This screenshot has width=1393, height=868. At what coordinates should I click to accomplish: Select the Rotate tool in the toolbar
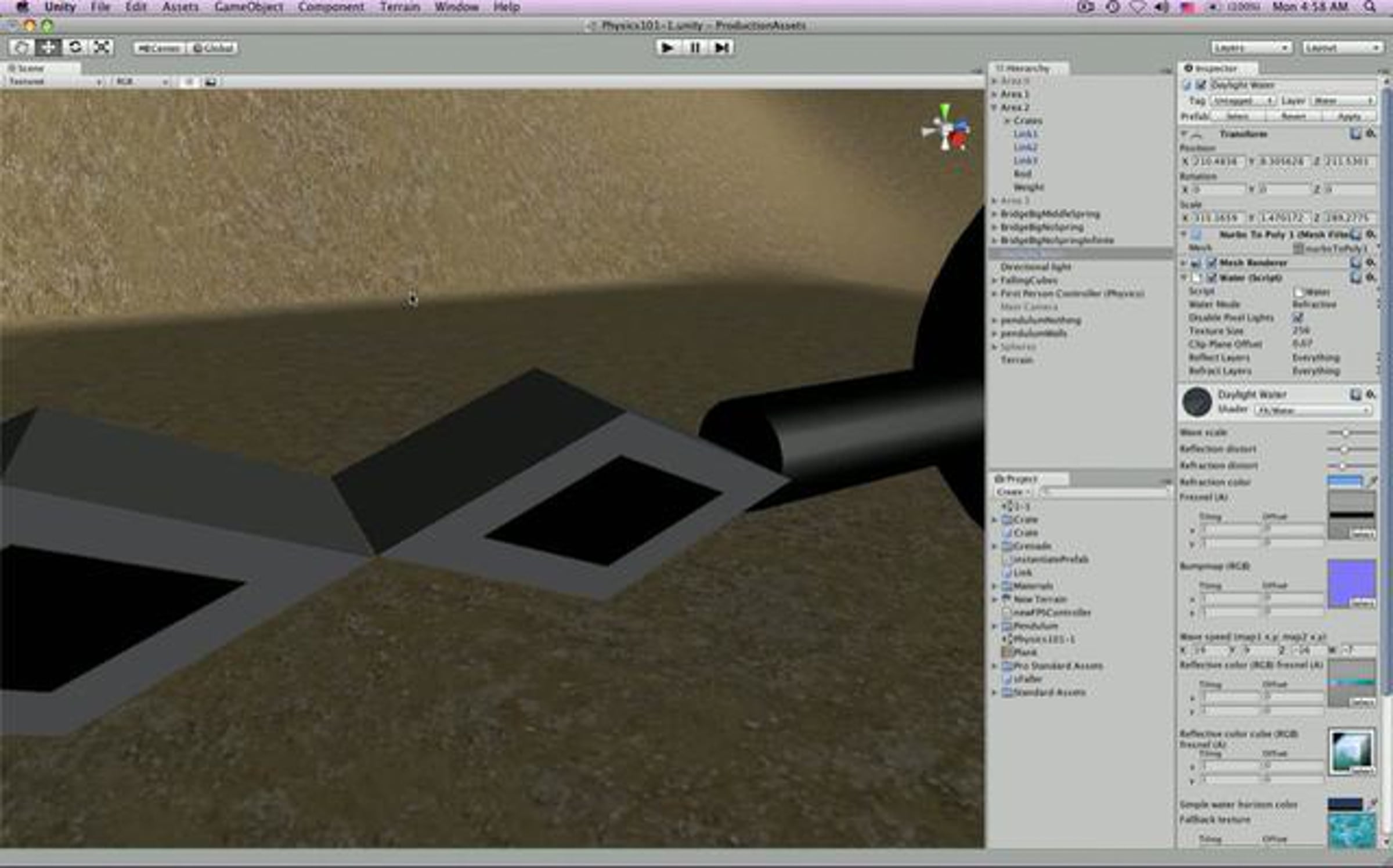(75, 48)
